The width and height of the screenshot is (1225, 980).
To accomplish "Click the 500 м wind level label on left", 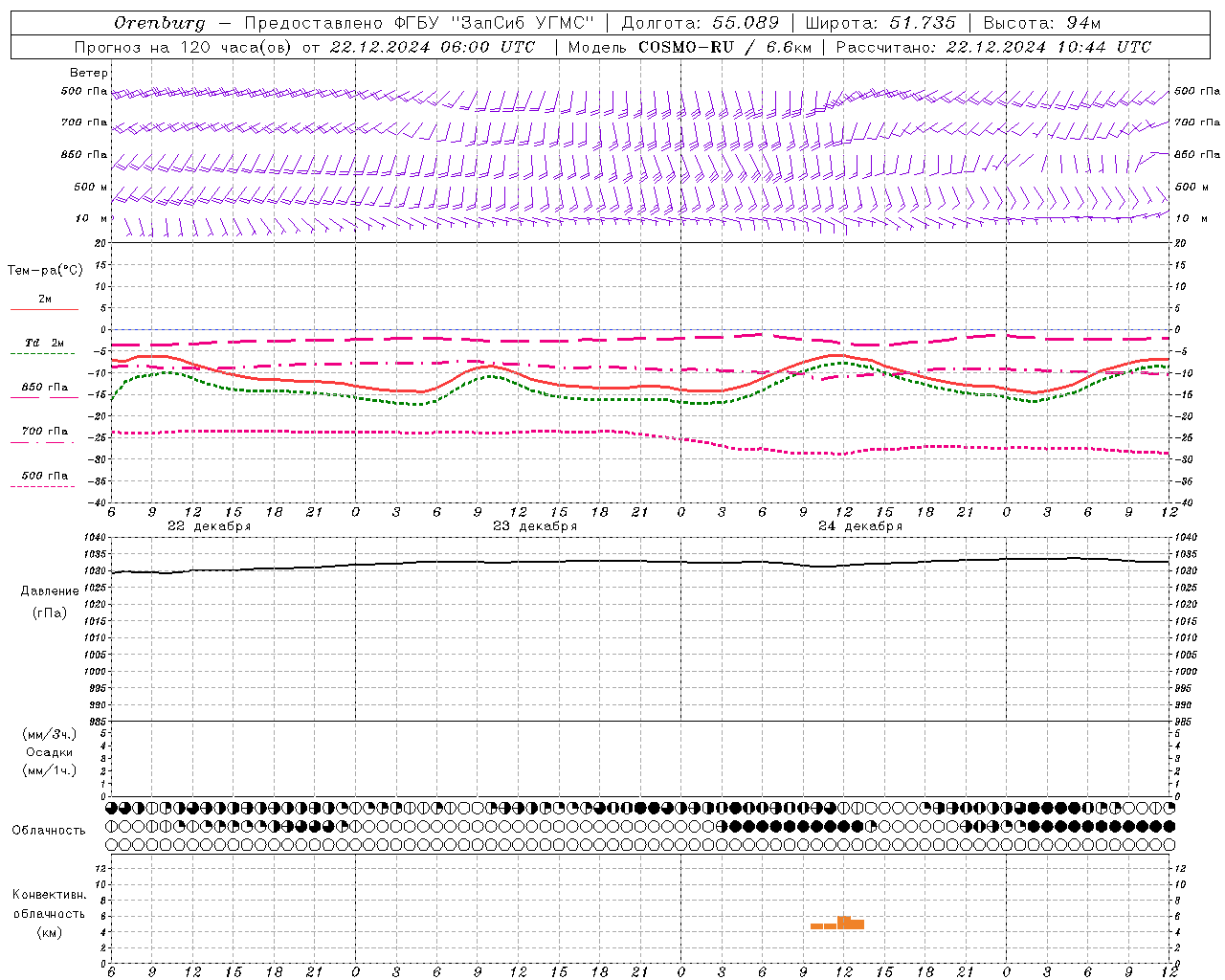I will pyautogui.click(x=92, y=188).
